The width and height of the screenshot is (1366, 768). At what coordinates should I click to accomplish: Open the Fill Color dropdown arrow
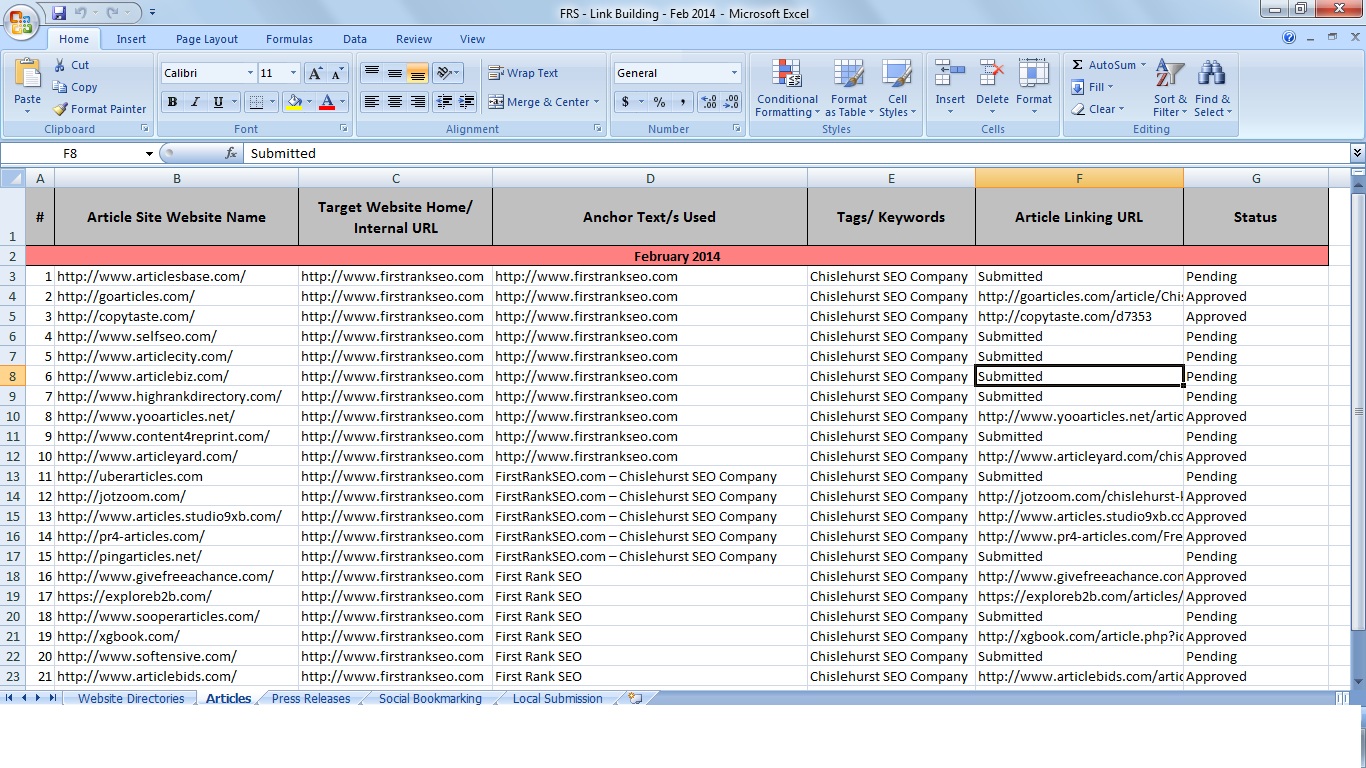point(310,103)
